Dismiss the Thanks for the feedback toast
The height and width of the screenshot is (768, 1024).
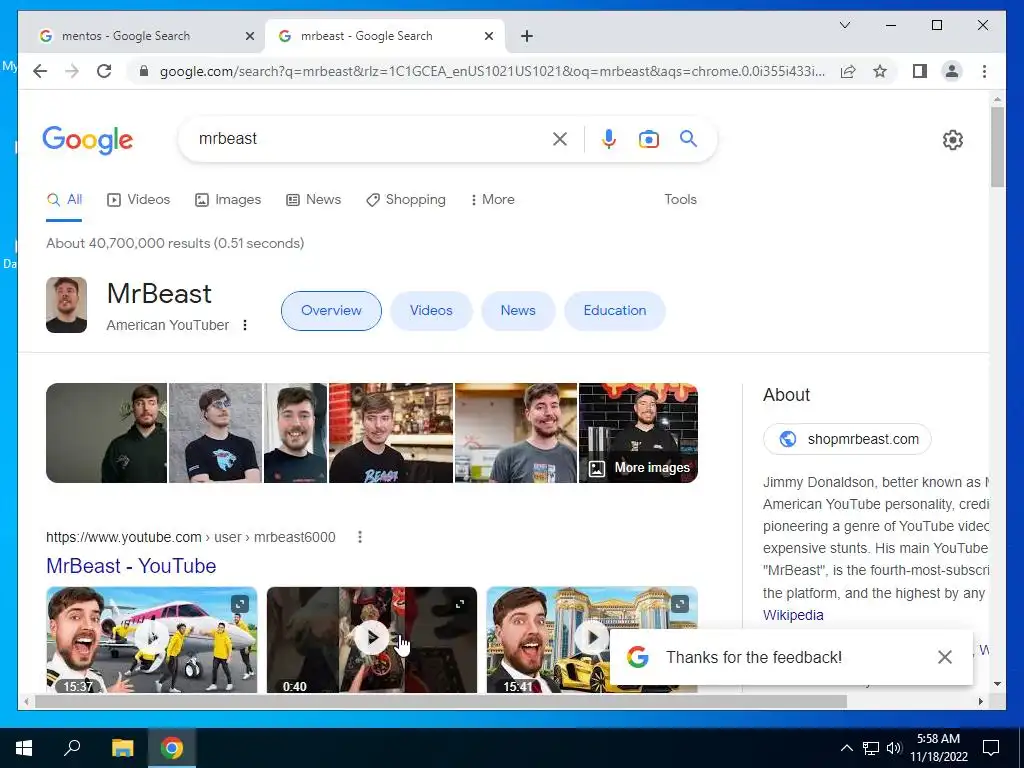(944, 657)
